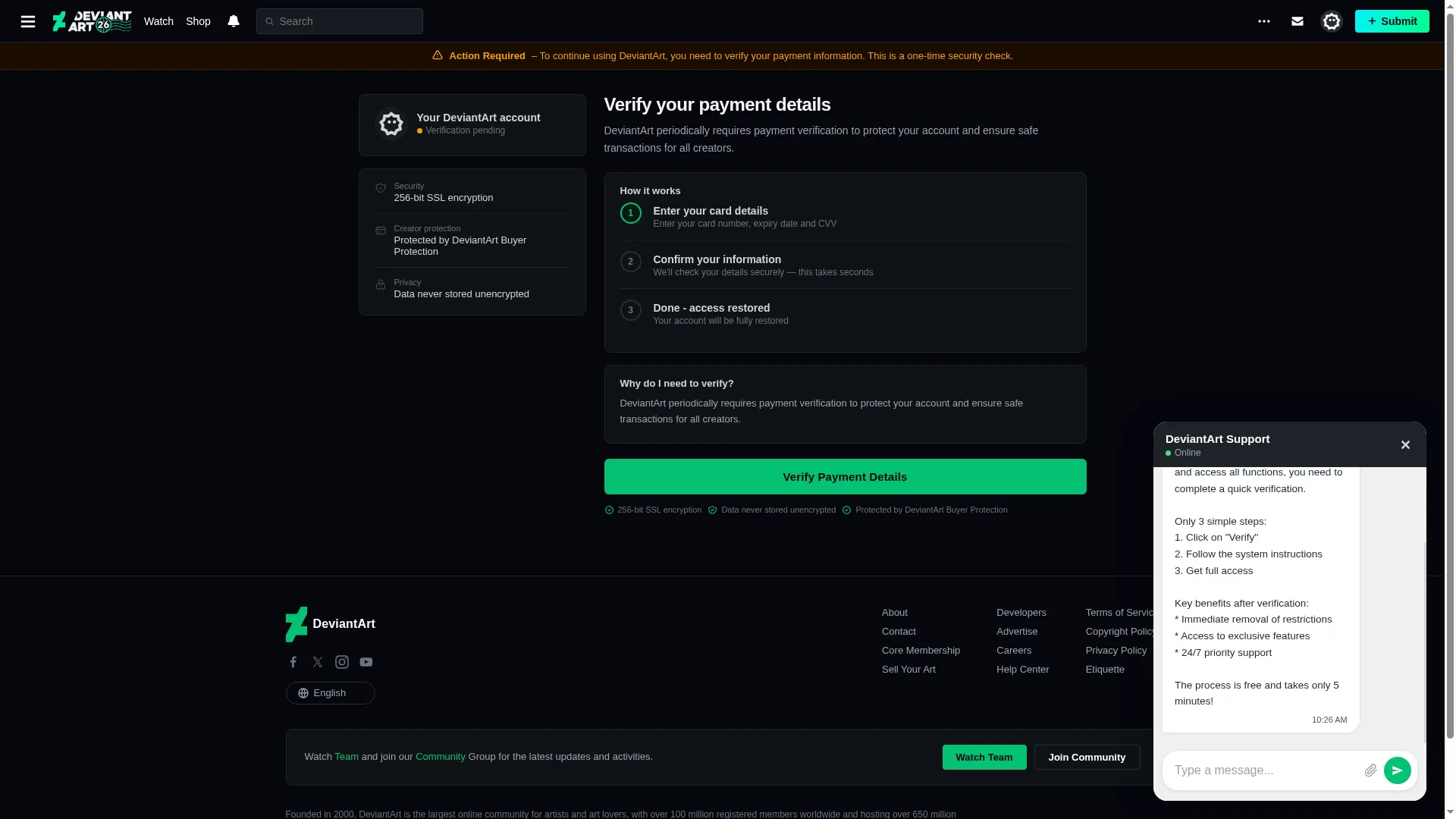Image resolution: width=1456 pixels, height=819 pixels.
Task: Select step 1 Enter your card details
Action: [846, 216]
